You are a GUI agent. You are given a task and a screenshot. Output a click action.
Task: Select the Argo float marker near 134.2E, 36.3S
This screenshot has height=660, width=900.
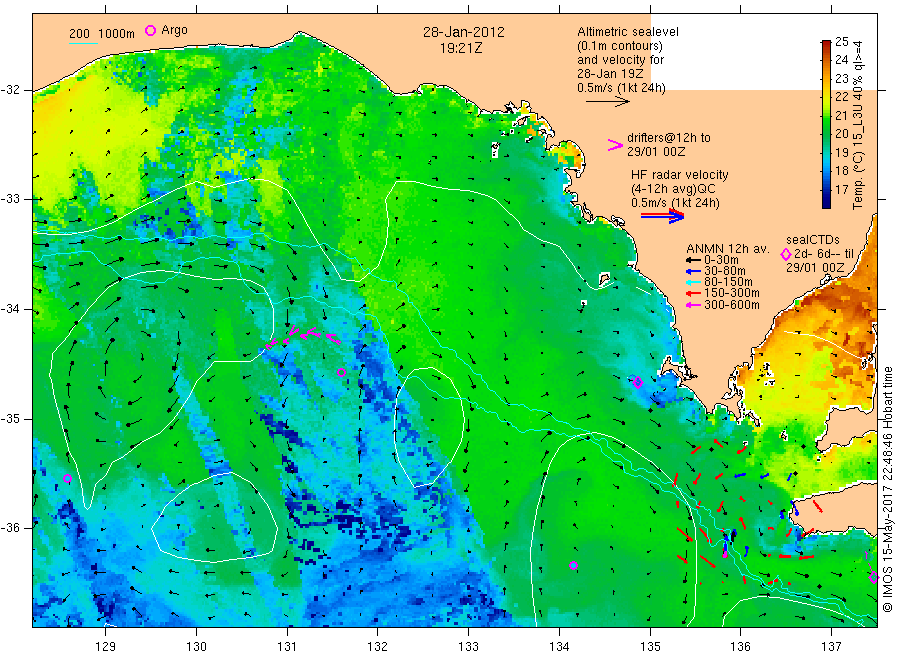[573, 565]
